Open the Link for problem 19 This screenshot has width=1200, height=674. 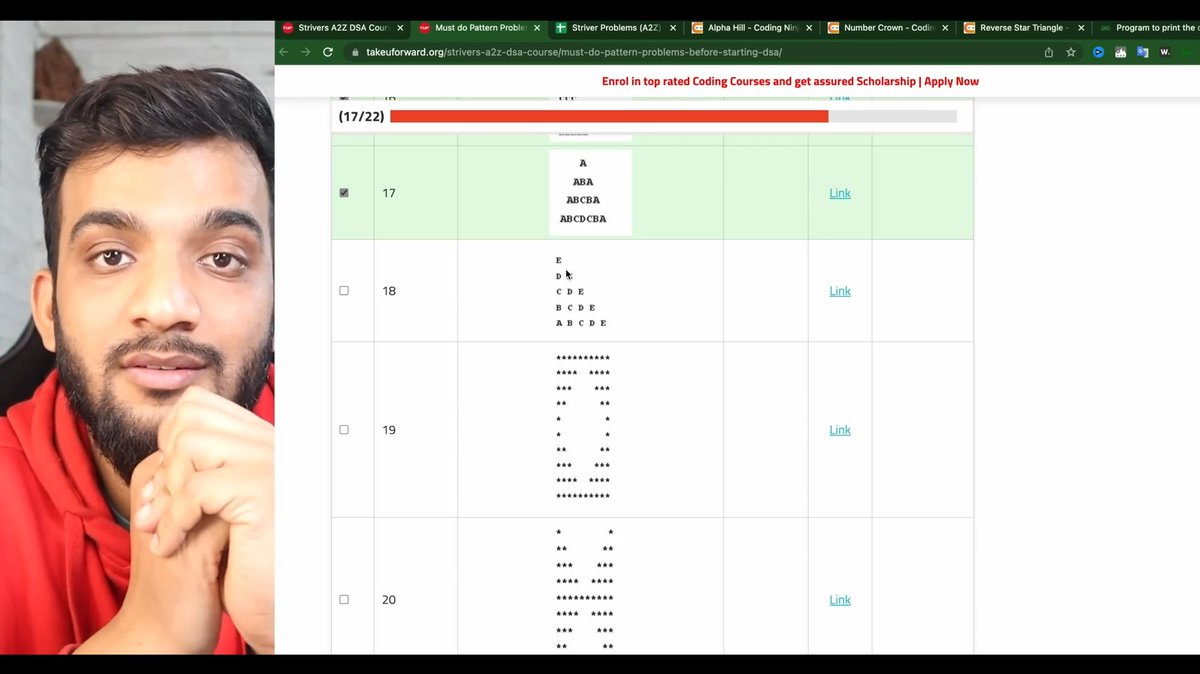[840, 430]
